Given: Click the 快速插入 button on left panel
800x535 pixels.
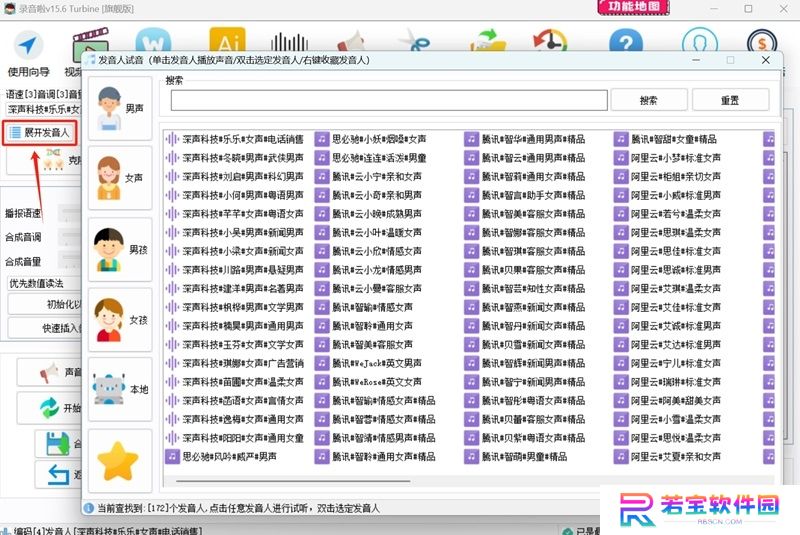Looking at the screenshot, I should coord(44,328).
